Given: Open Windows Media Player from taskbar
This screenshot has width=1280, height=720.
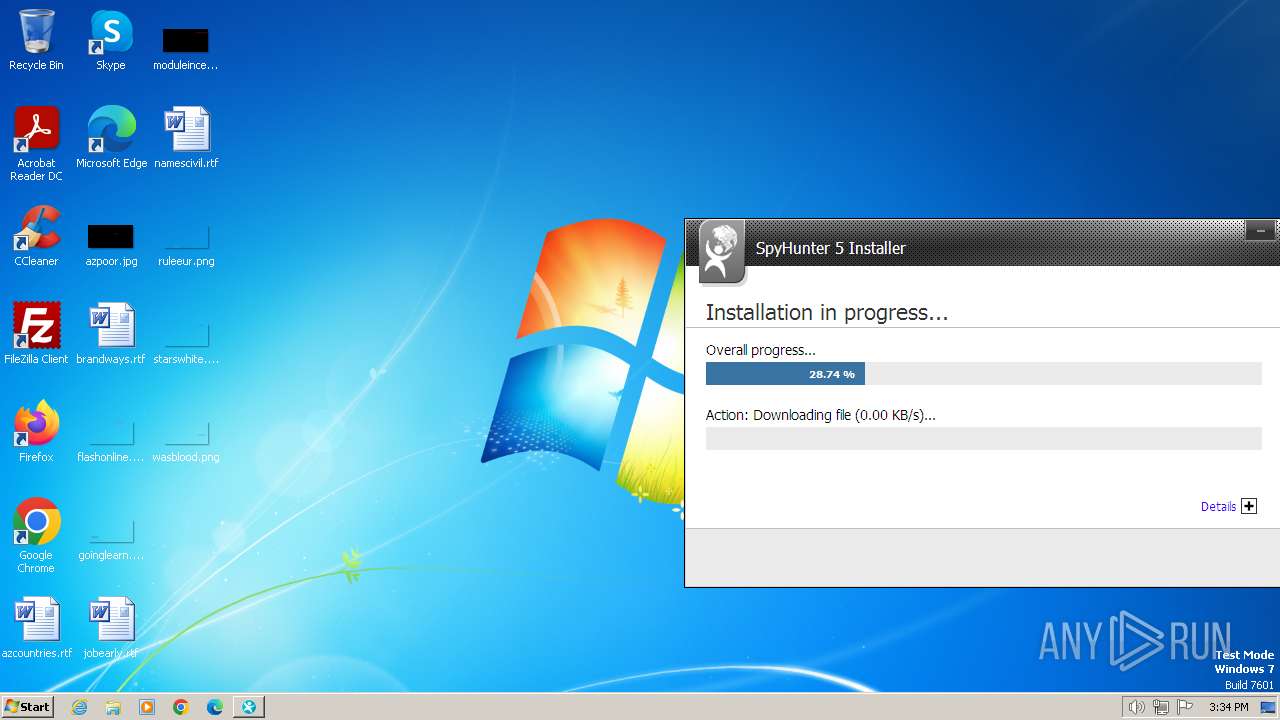Looking at the screenshot, I should (147, 707).
